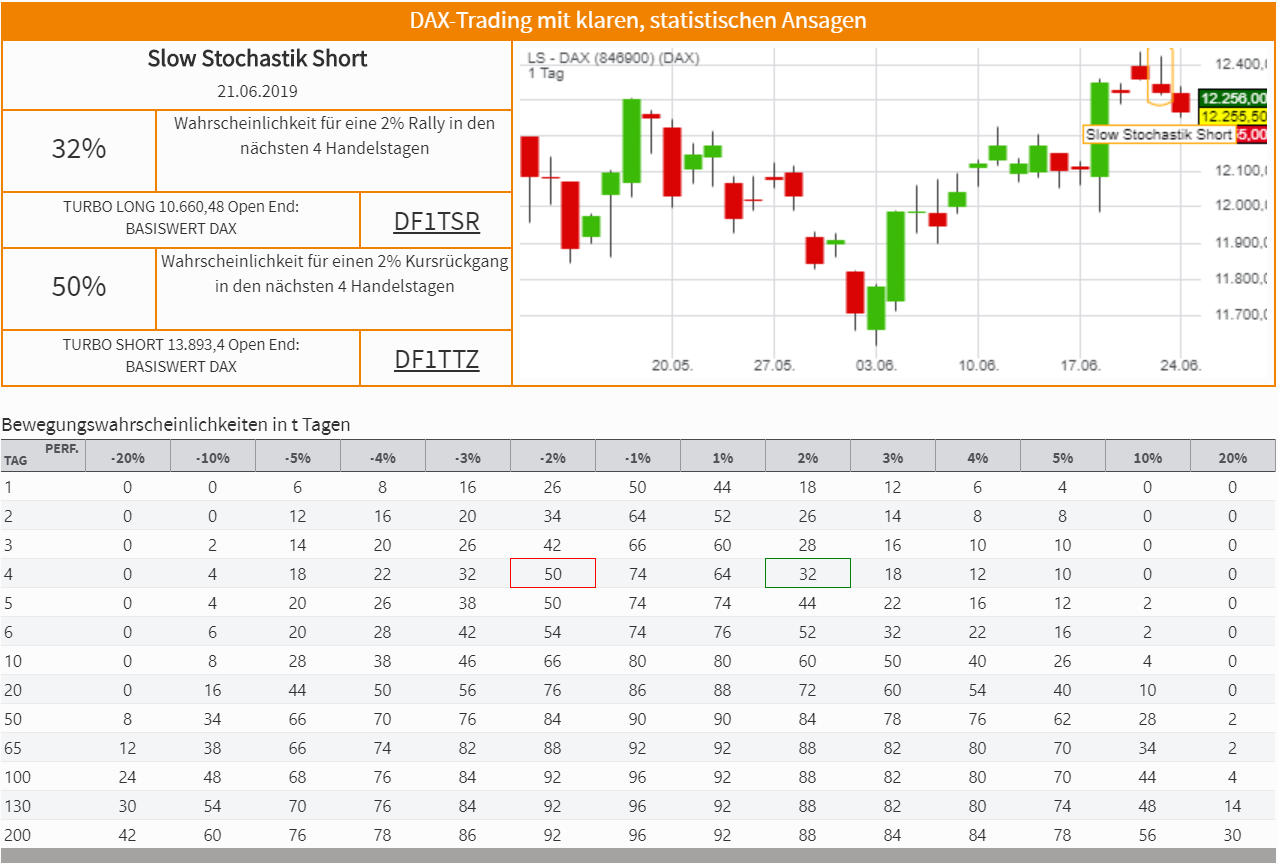Viewport: 1278px width, 864px height.
Task: Click the positive 3% column header
Action: [893, 458]
